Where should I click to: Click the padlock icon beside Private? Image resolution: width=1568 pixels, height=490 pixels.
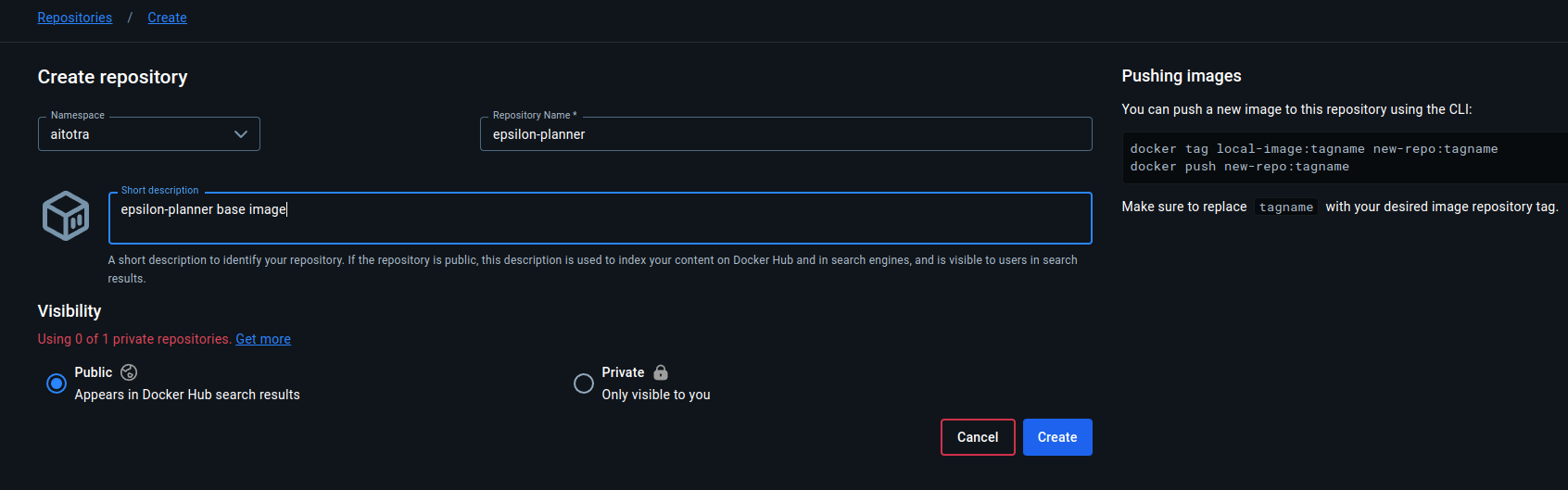[661, 372]
